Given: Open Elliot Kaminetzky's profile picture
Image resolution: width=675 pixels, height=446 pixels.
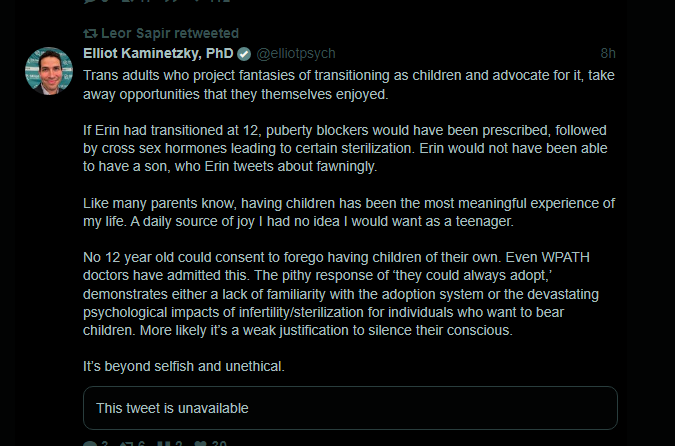Looking at the screenshot, I should (x=48, y=71).
